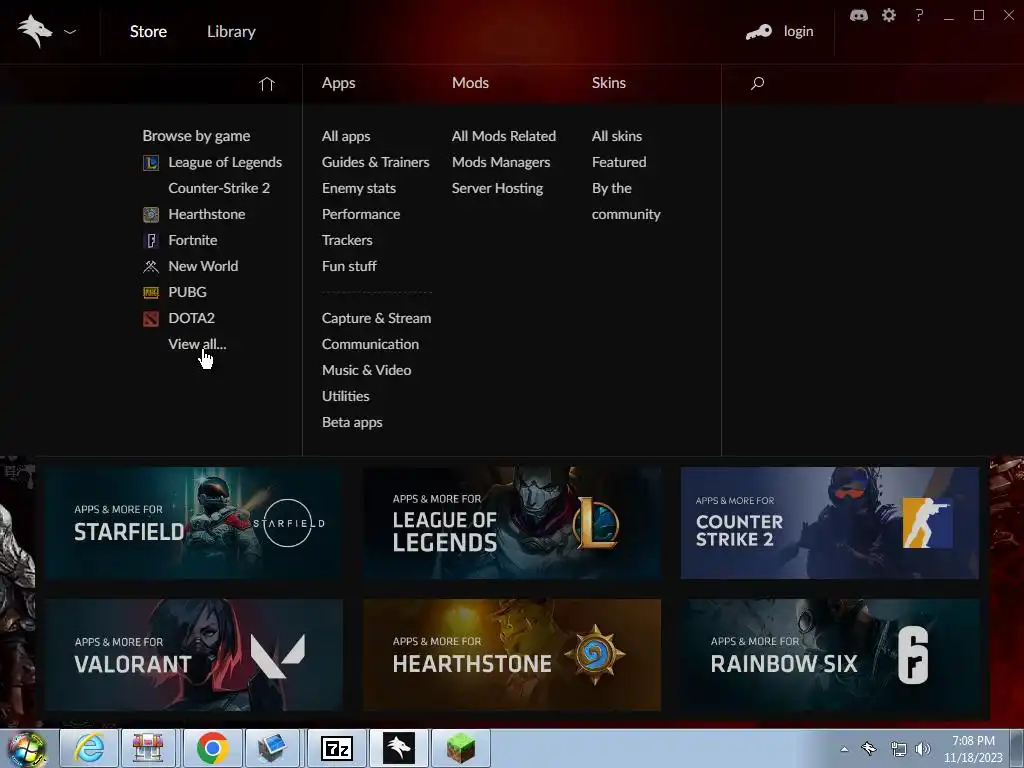Open the Hearthstone apps banner
This screenshot has height=768, width=1024.
click(x=512, y=654)
